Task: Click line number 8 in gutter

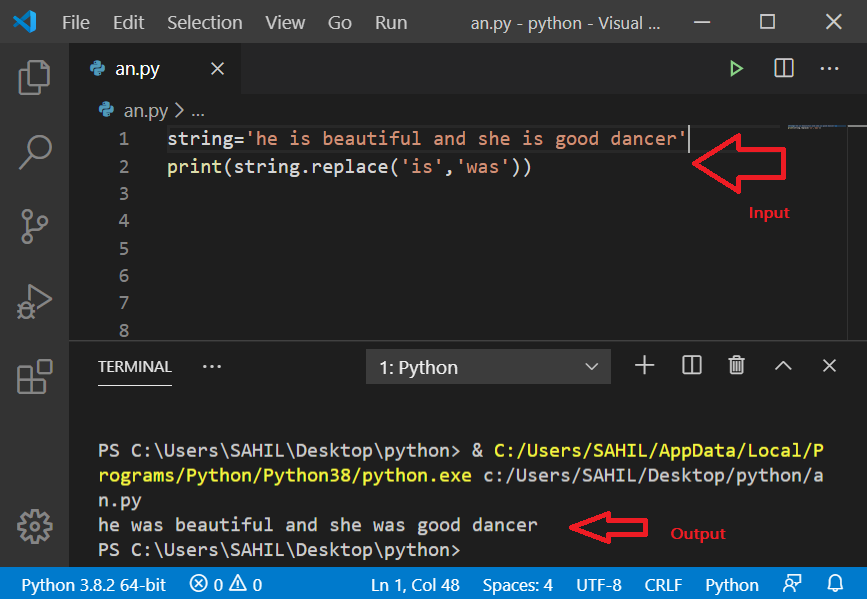Action: [x=124, y=330]
